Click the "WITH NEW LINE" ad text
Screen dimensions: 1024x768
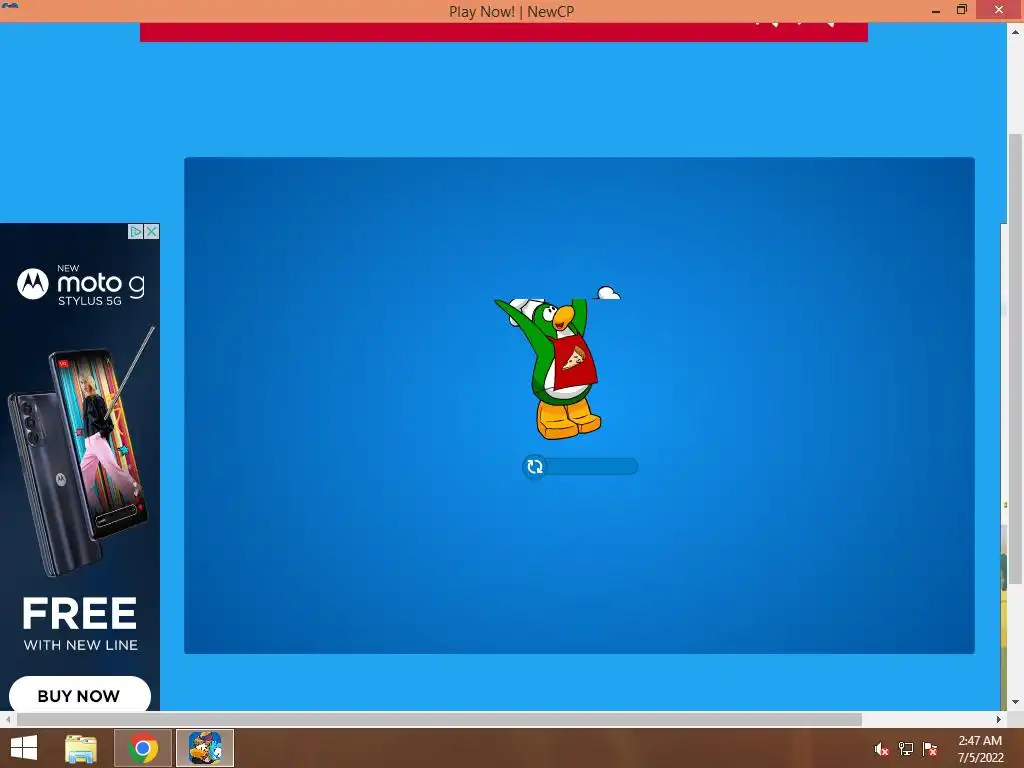pyautogui.click(x=81, y=645)
